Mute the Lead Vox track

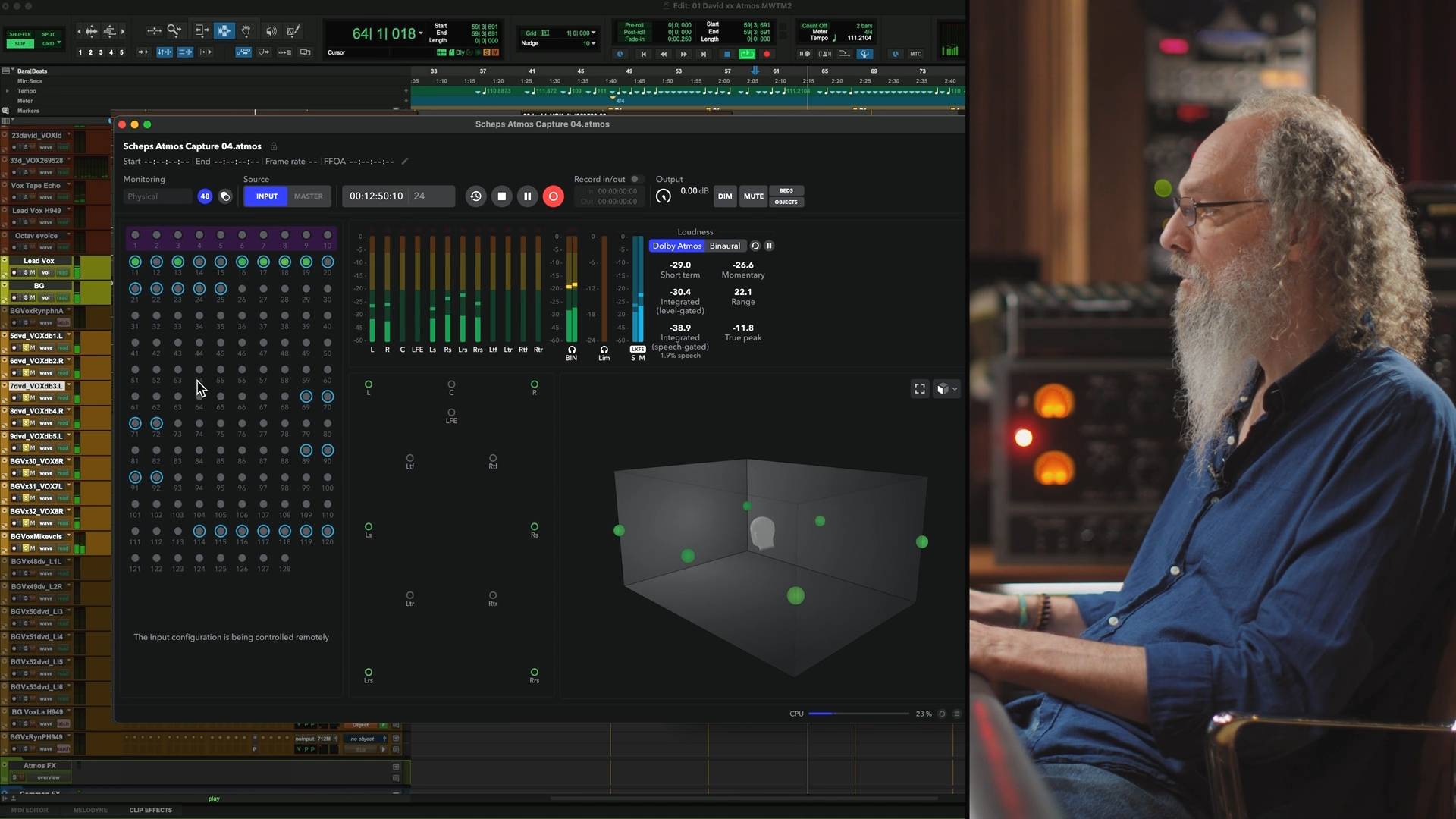coord(33,272)
